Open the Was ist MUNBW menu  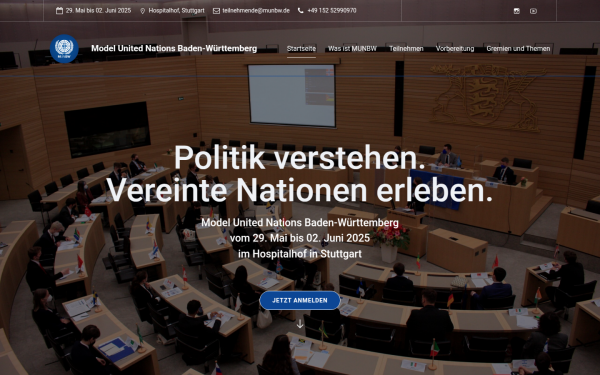[x=352, y=49]
